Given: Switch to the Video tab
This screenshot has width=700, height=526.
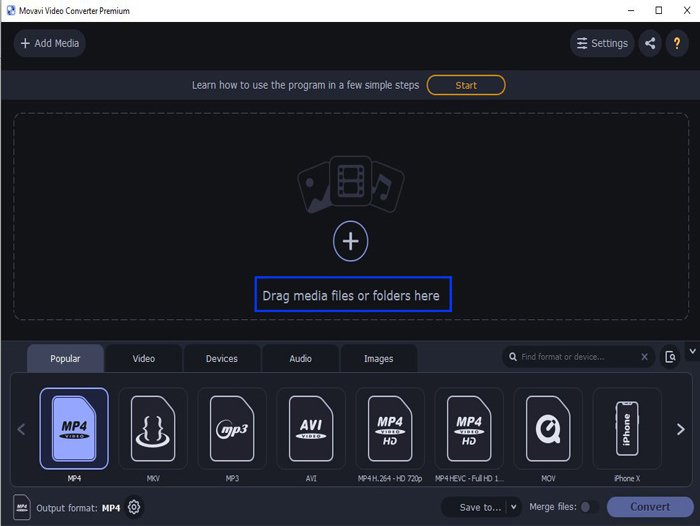Looking at the screenshot, I should (144, 359).
